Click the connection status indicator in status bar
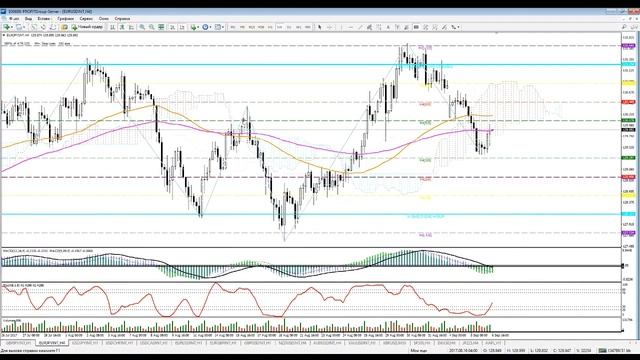Image resolution: width=640 pixels, height=360 pixels. (614, 351)
